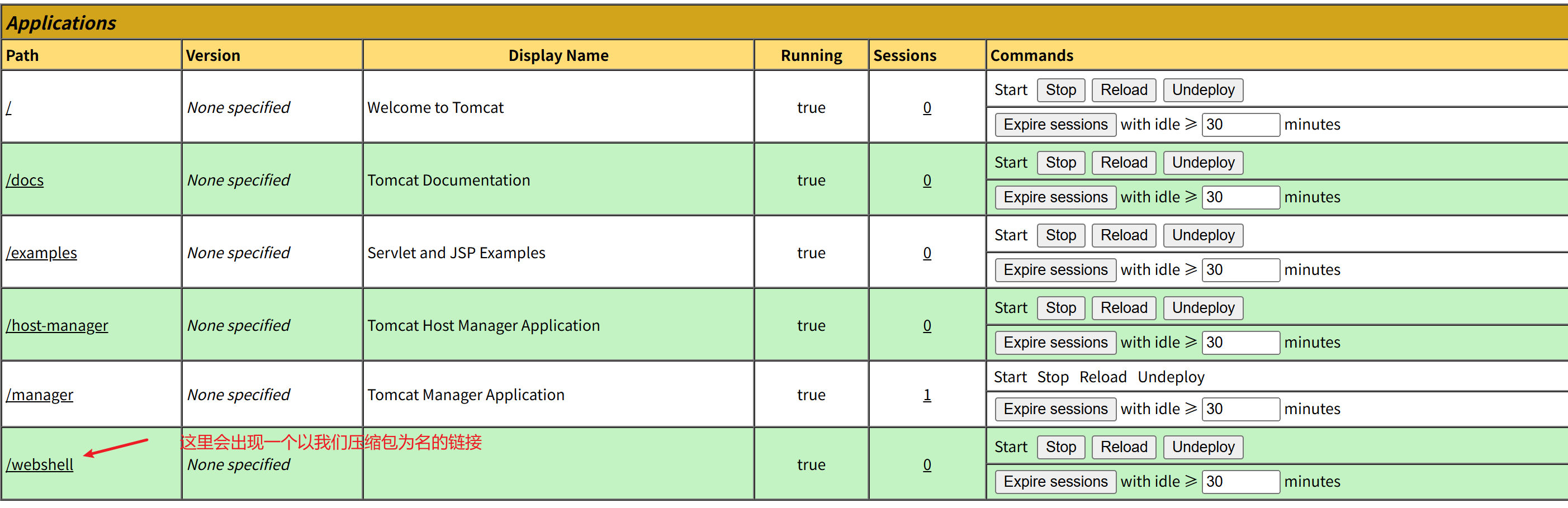
Task: Open the /webshell application link
Action: point(40,465)
